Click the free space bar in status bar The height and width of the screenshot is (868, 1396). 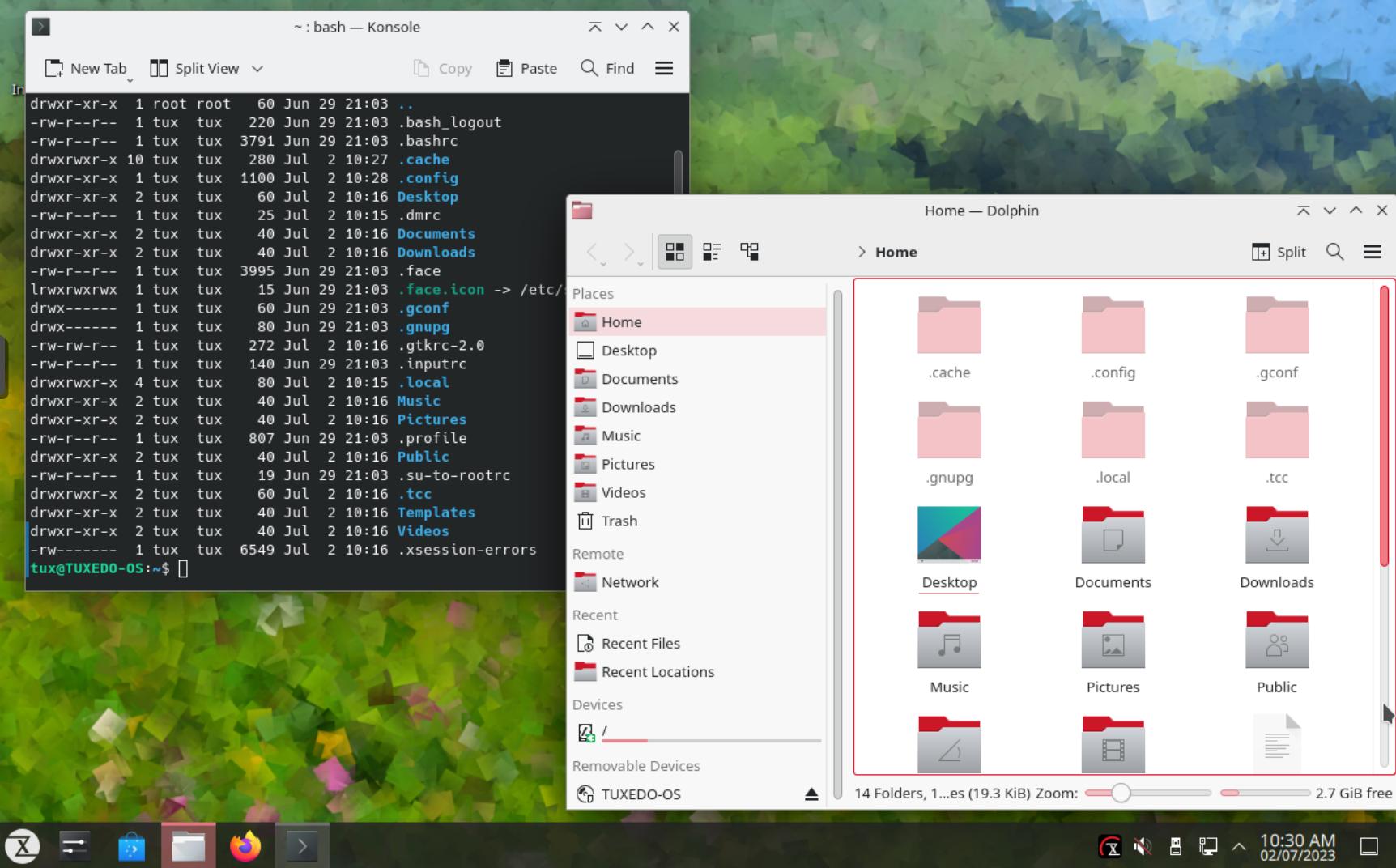1265,793
